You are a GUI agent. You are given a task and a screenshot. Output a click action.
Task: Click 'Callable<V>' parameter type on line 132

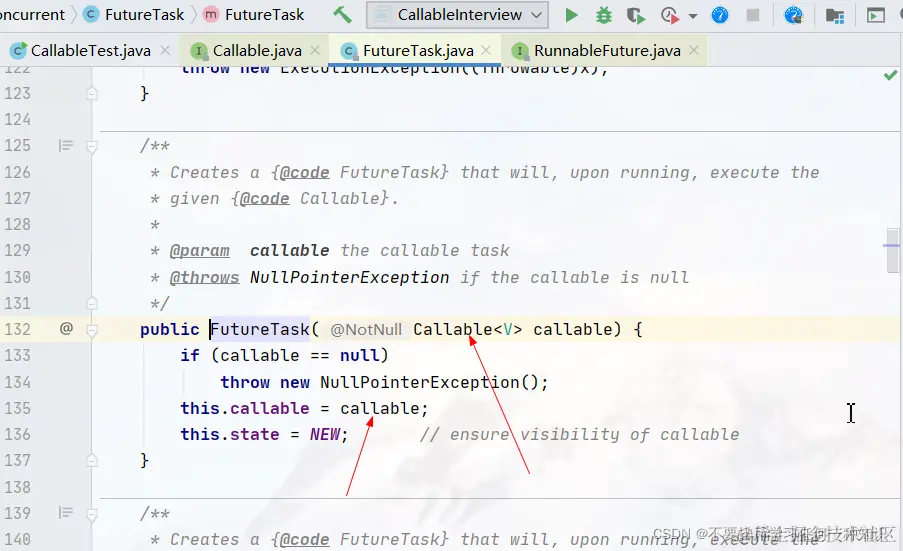(x=468, y=329)
